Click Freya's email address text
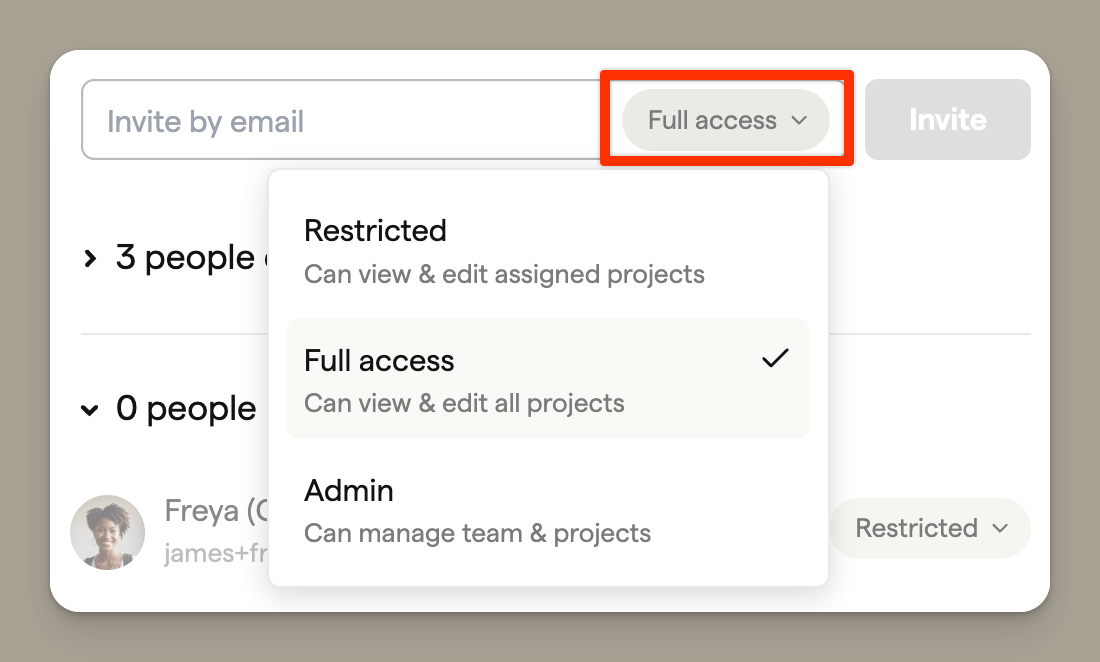Screen dimensions: 1100x662 tap(216, 553)
